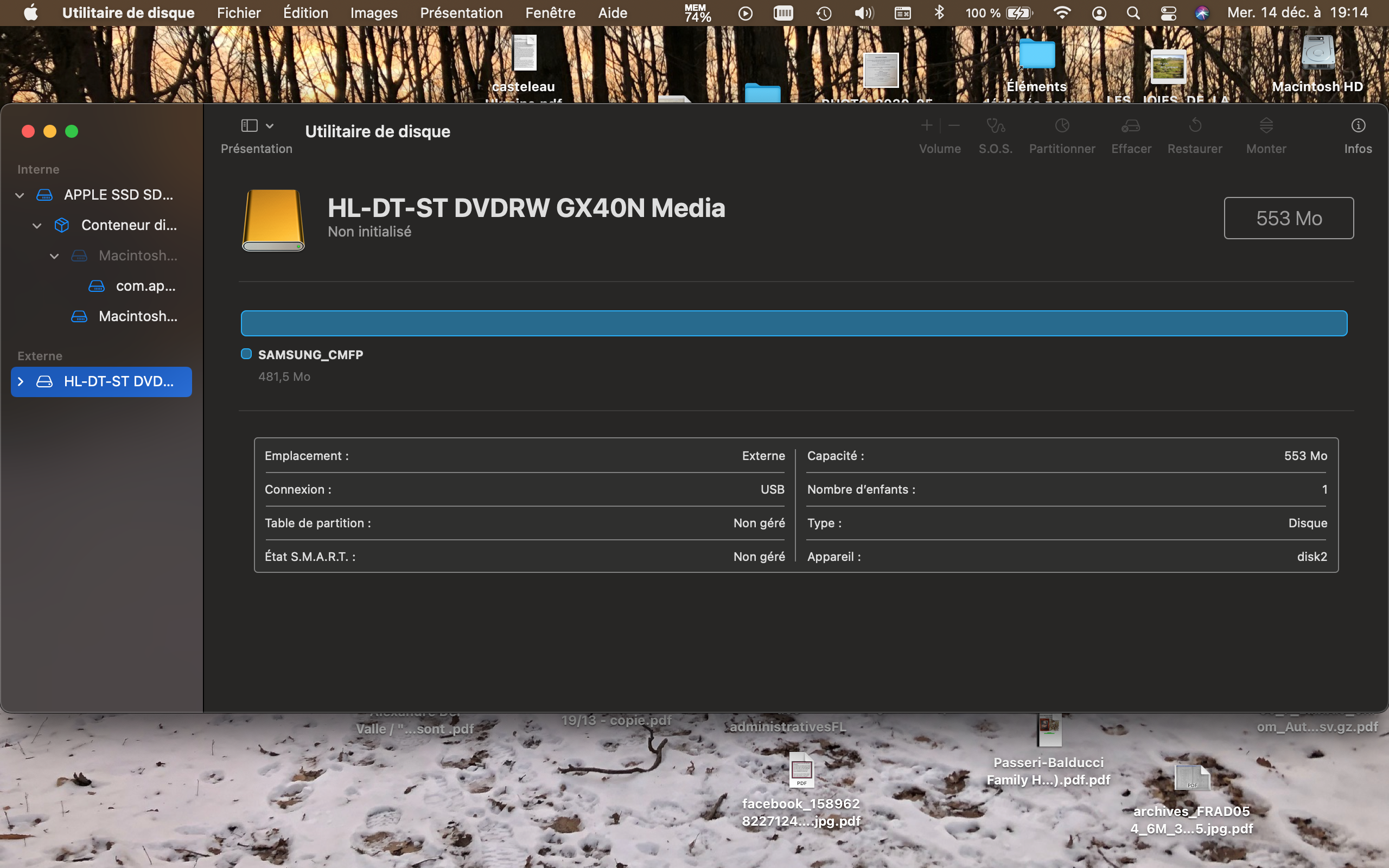The image size is (1389, 868).
Task: Click the S.O.S. first aid icon
Action: pyautogui.click(x=995, y=126)
